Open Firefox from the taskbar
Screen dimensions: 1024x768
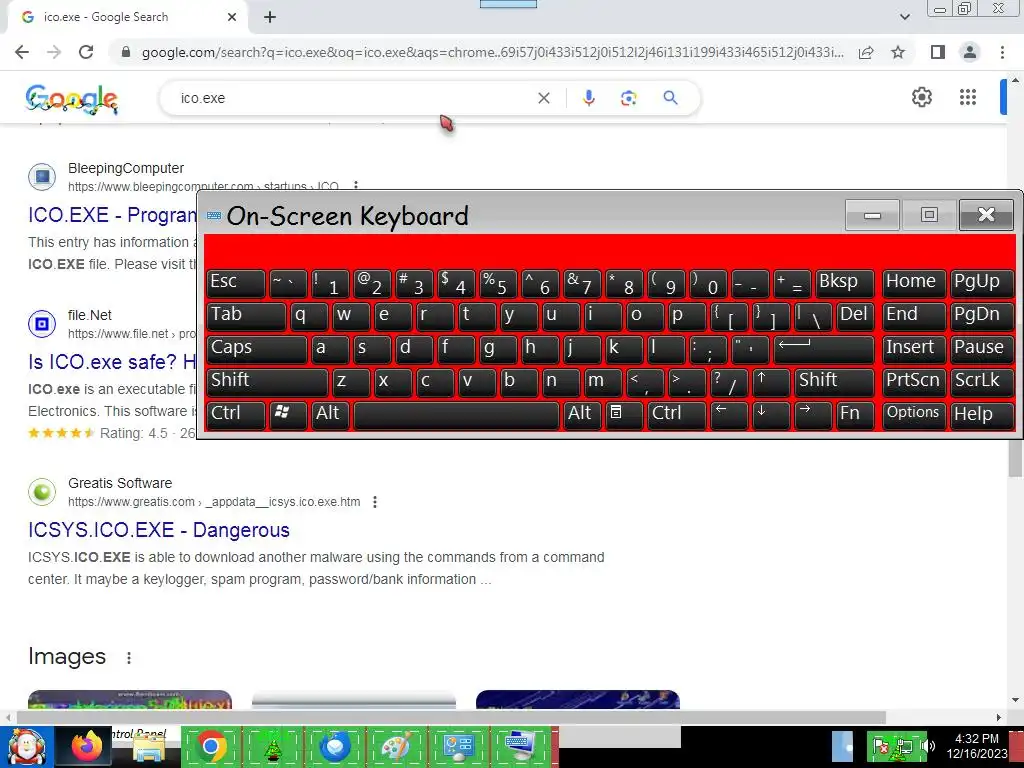coord(88,746)
